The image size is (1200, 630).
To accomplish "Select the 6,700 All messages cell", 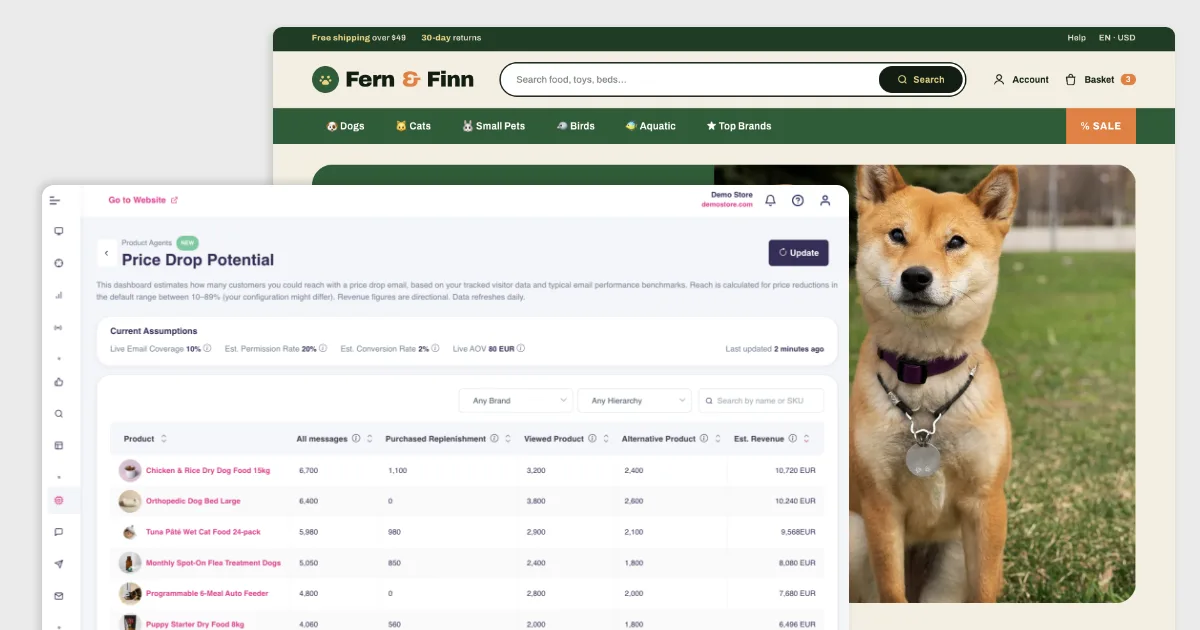I will (308, 470).
